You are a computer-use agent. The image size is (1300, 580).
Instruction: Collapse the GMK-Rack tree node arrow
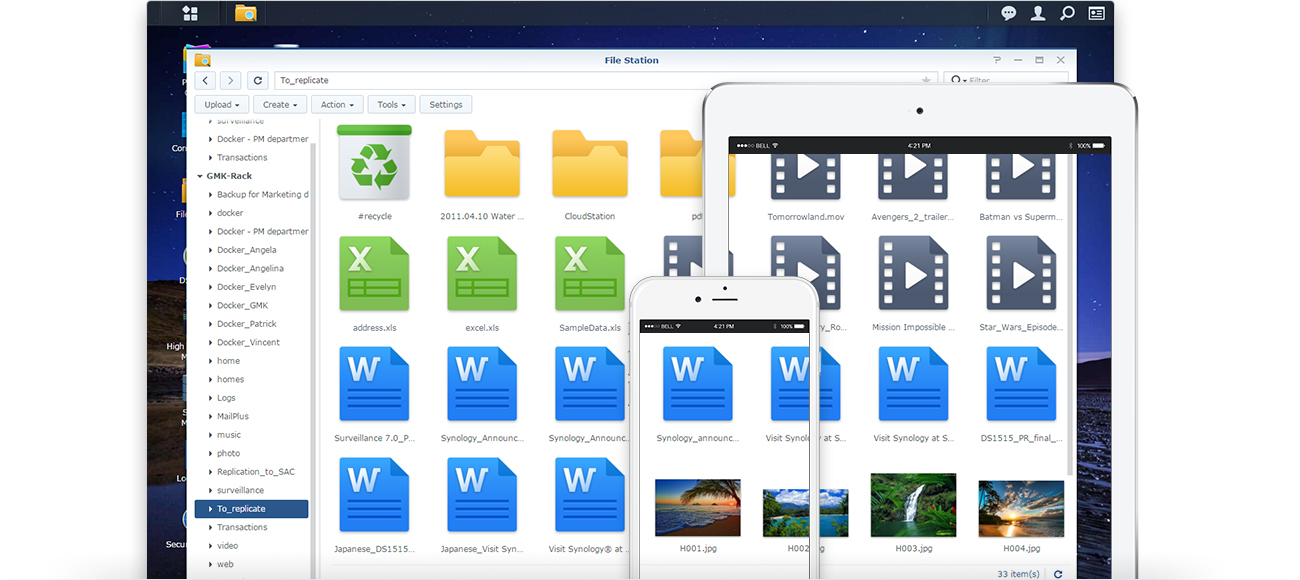coord(200,176)
